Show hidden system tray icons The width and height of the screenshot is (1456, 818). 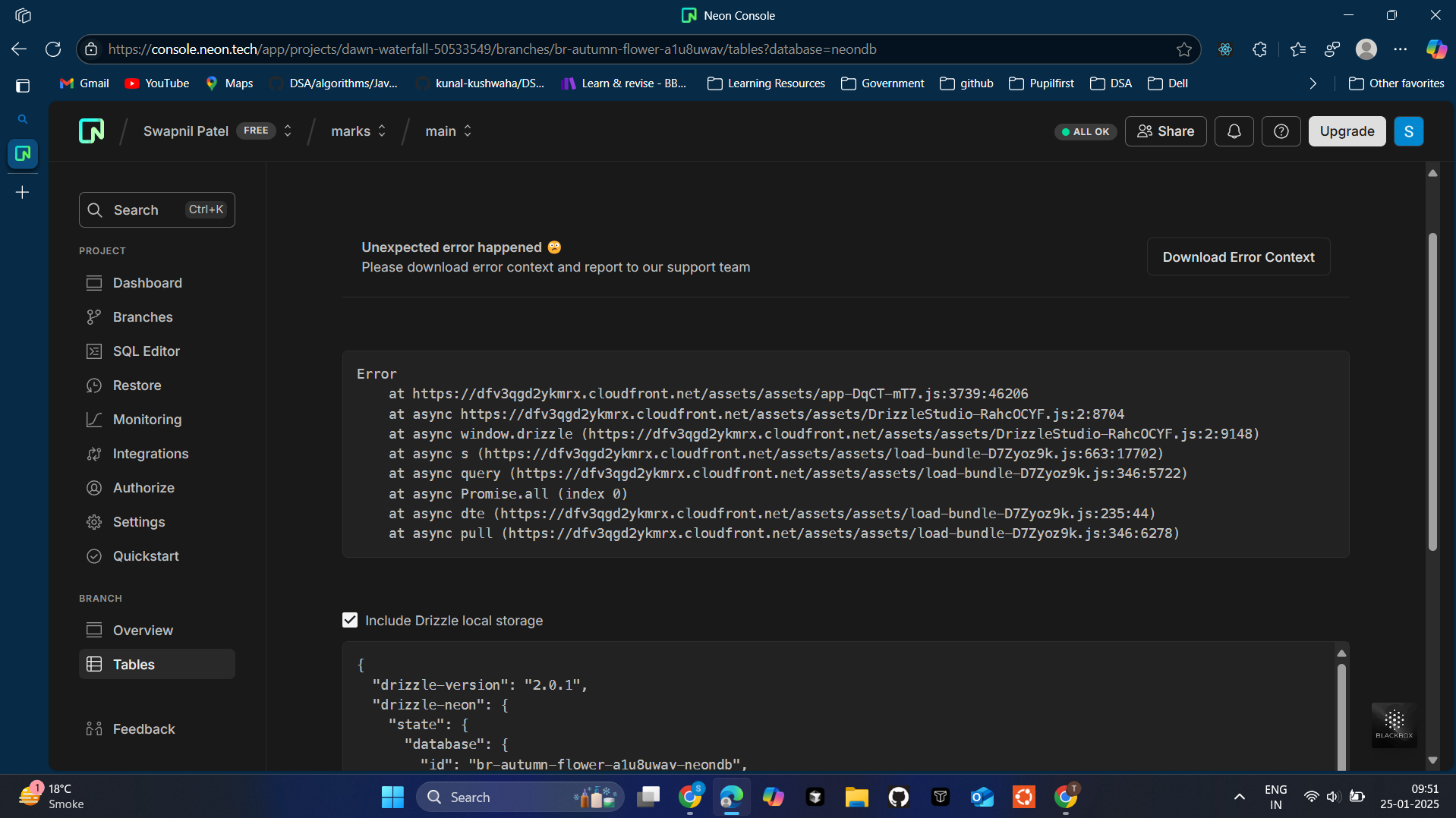coord(1240,798)
